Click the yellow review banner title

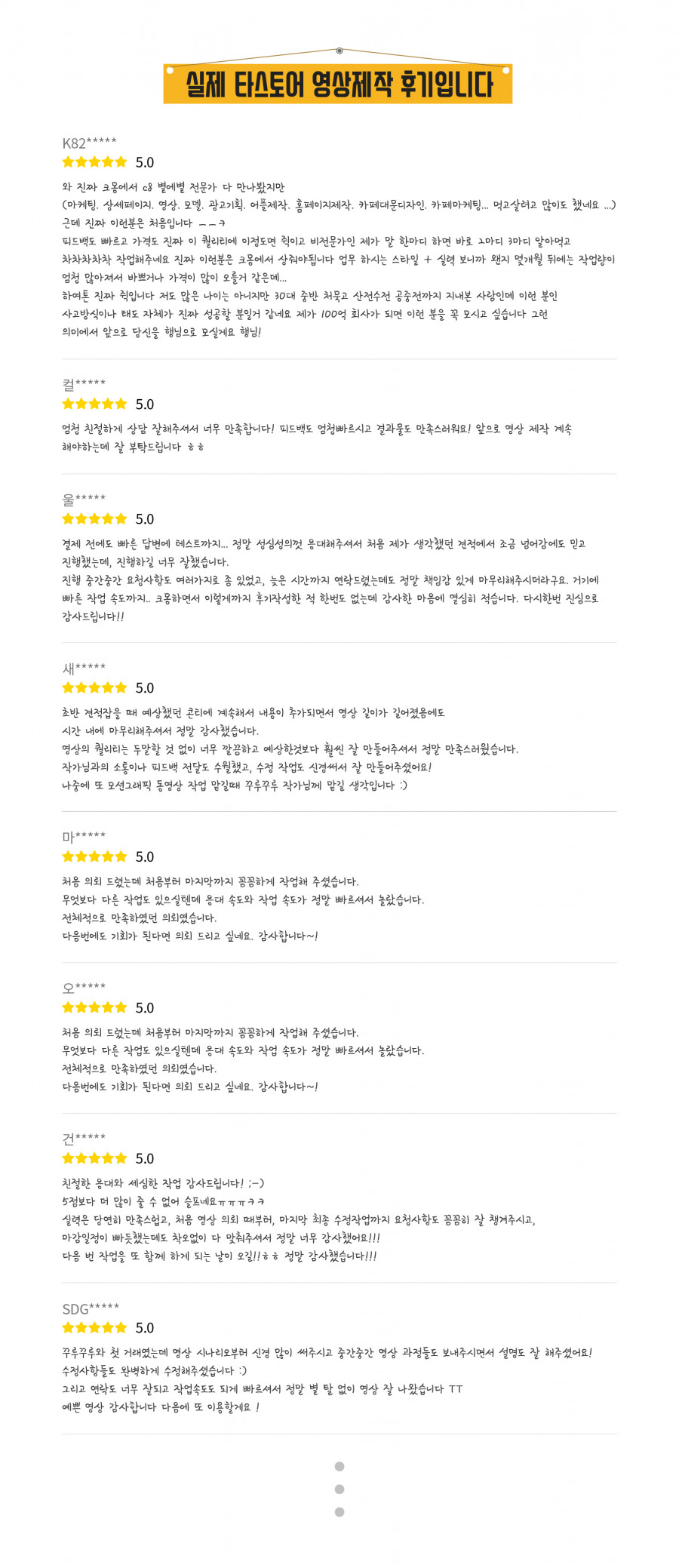click(338, 84)
